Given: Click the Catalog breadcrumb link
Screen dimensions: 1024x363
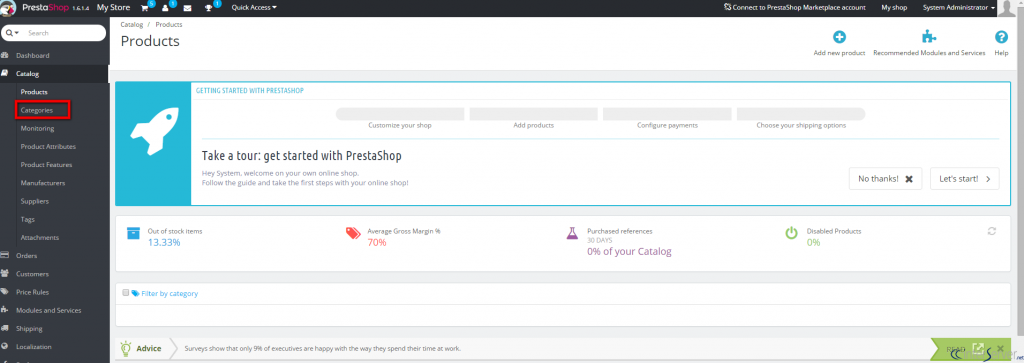Looking at the screenshot, I should pyautogui.click(x=131, y=24).
